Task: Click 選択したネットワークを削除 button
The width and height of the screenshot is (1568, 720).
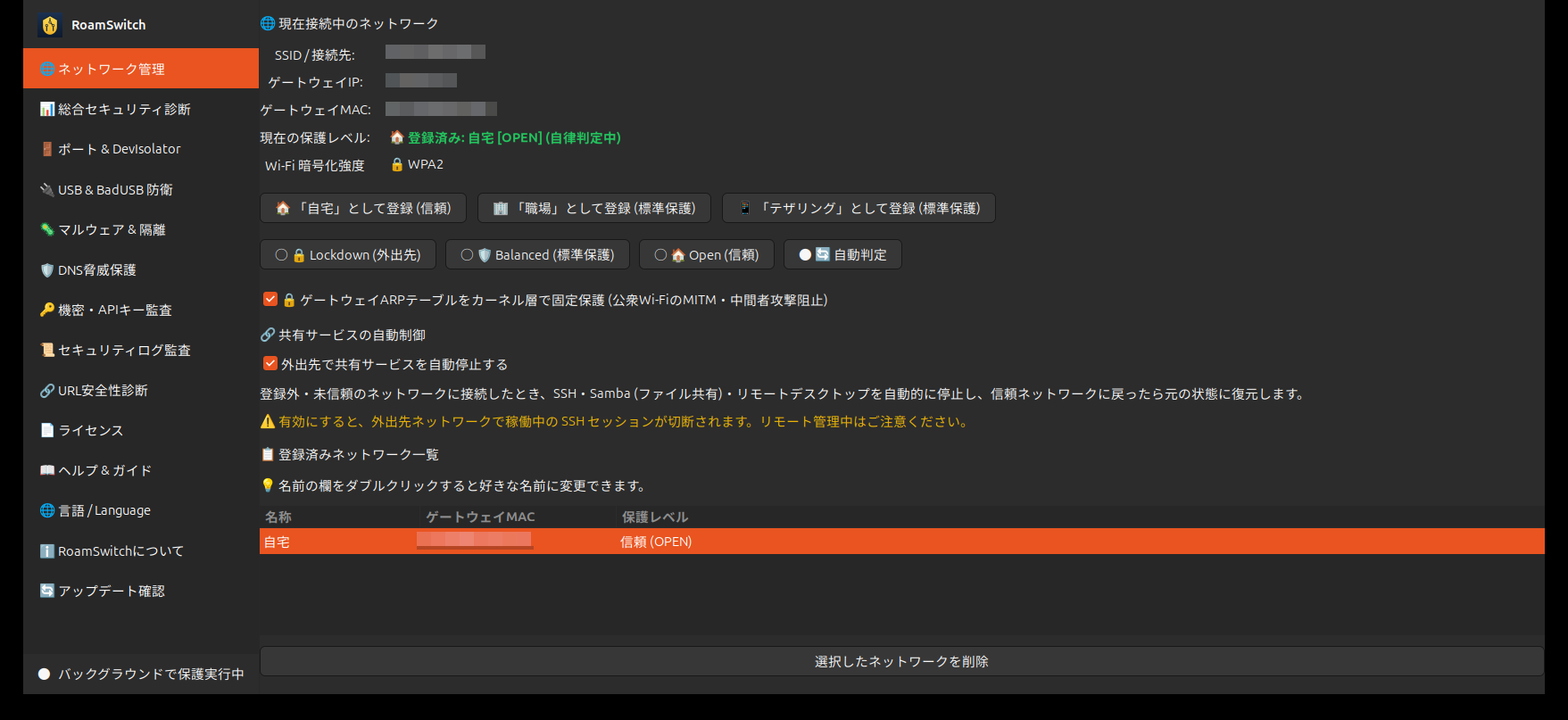Action: point(901,661)
